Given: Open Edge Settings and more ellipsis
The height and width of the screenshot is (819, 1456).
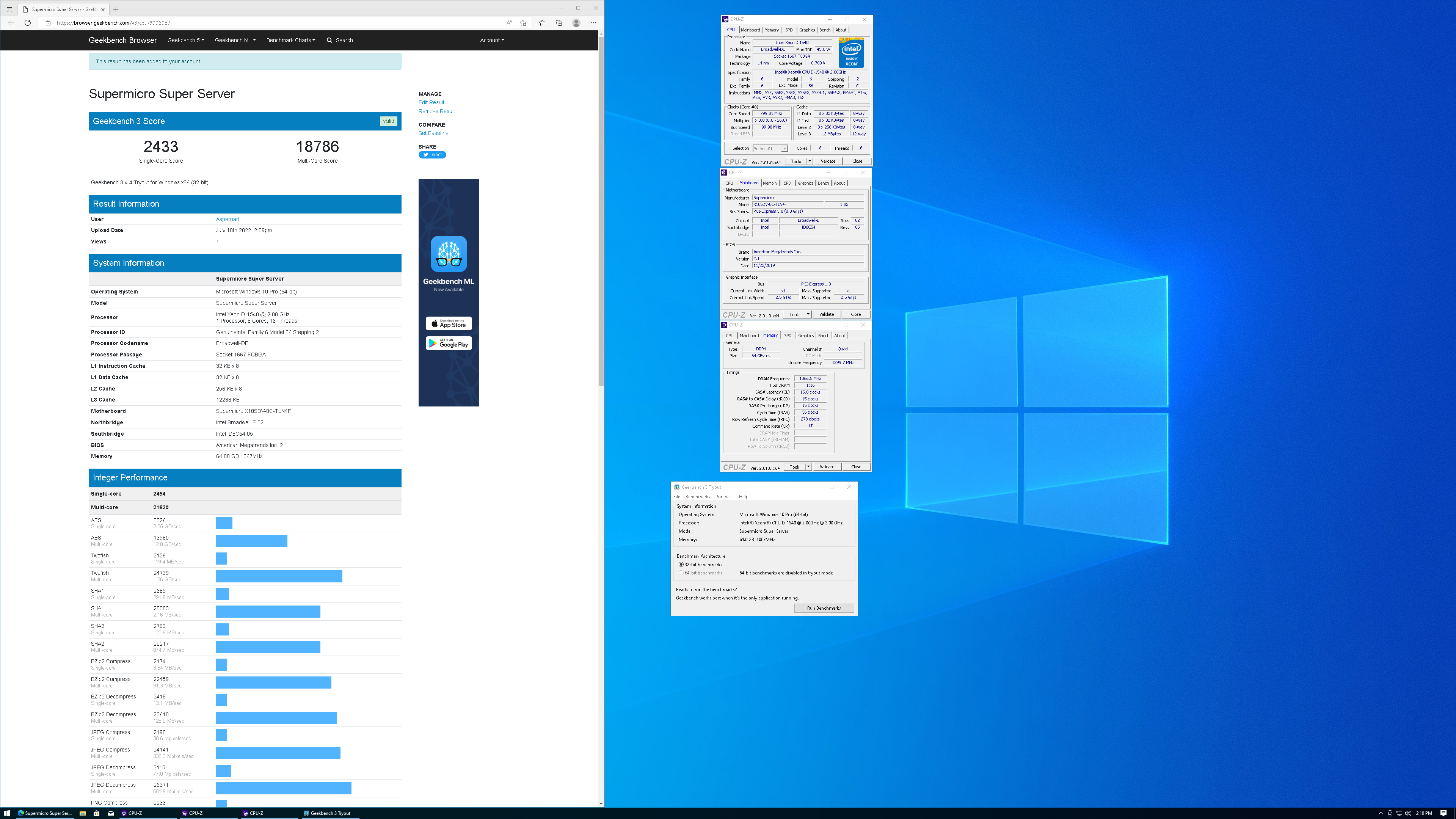Looking at the screenshot, I should click(593, 23).
